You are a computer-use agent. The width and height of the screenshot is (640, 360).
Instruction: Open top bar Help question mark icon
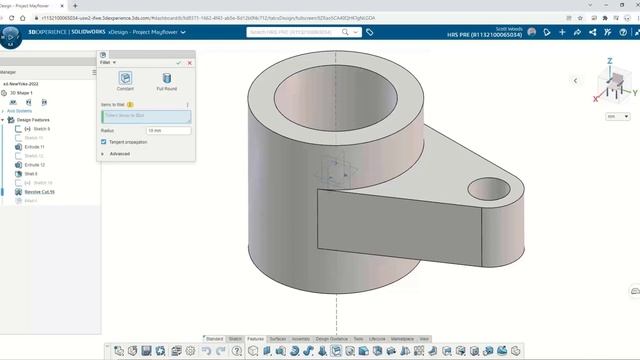tap(623, 32)
